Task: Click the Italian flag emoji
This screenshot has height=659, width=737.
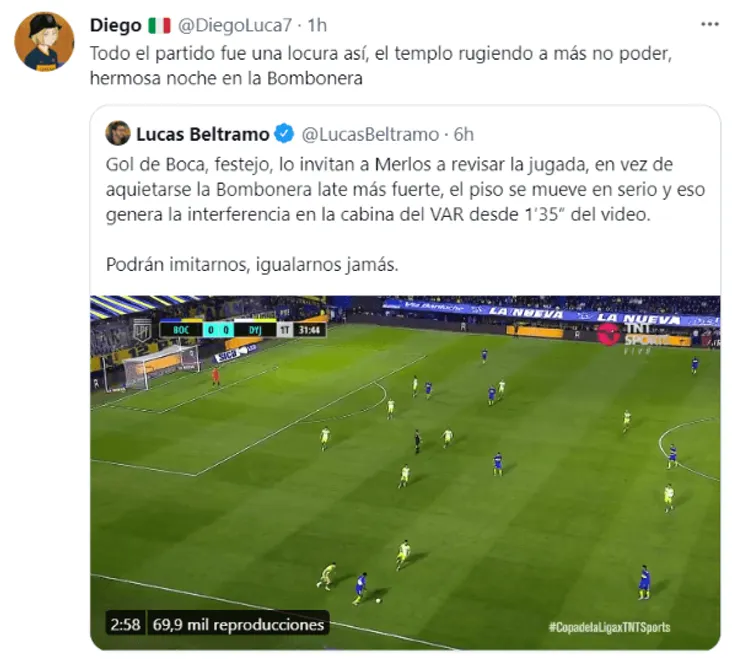Action: point(159,25)
